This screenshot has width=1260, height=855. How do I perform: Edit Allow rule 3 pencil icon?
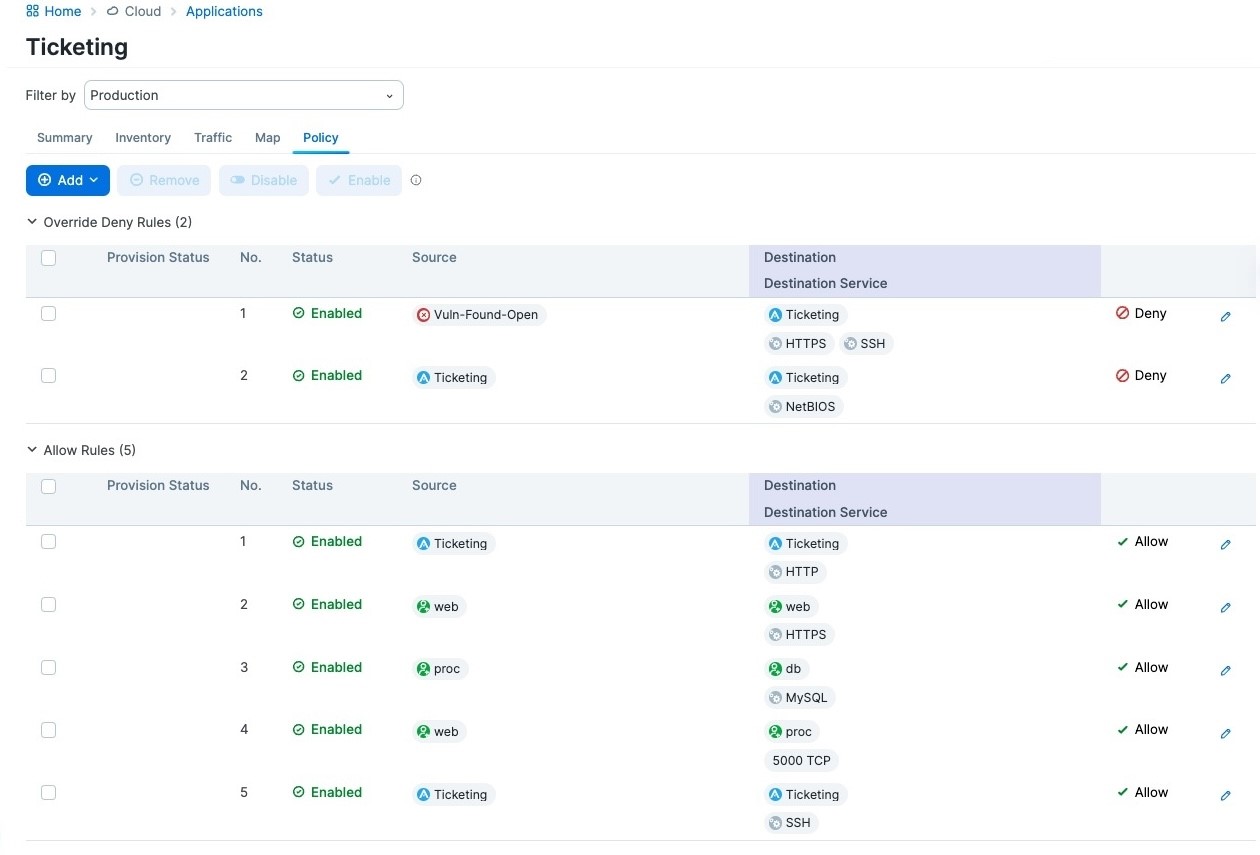(1225, 671)
